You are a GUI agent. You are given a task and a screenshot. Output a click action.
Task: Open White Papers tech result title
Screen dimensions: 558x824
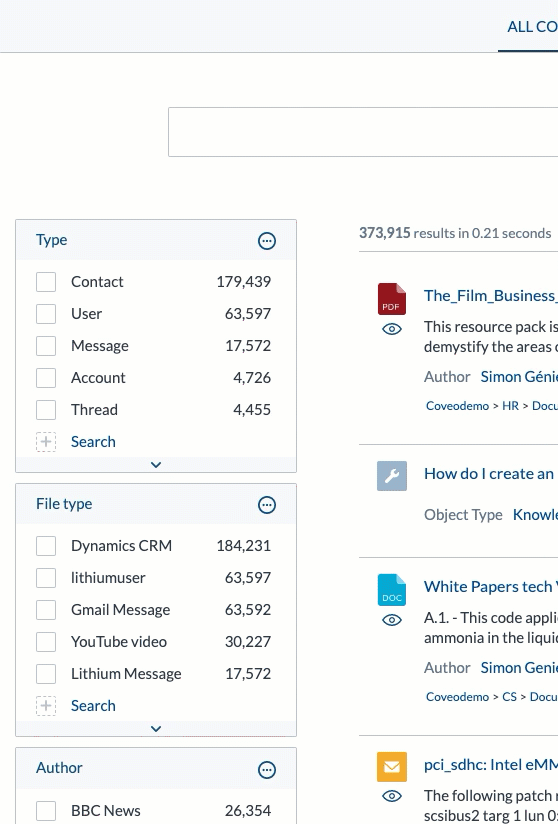click(x=491, y=586)
